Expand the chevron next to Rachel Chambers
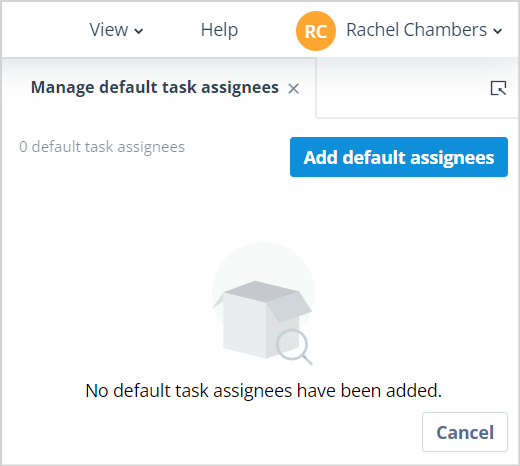The image size is (520, 466). (x=498, y=31)
